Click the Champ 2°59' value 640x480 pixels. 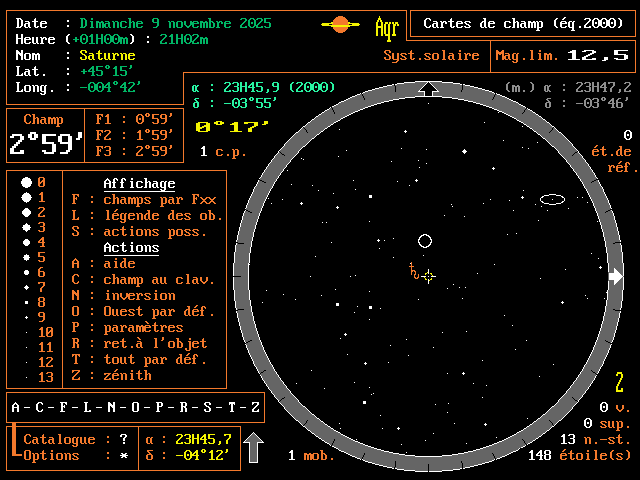click(46, 144)
